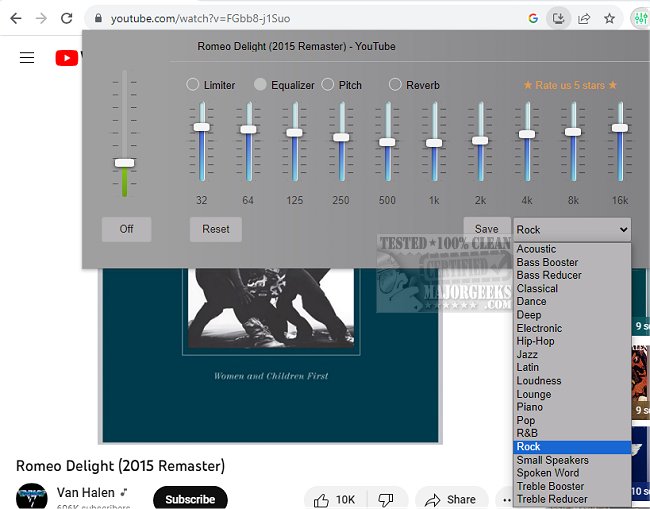Choose the Hip-Hop preset
650x509 pixels.
[x=572, y=341]
